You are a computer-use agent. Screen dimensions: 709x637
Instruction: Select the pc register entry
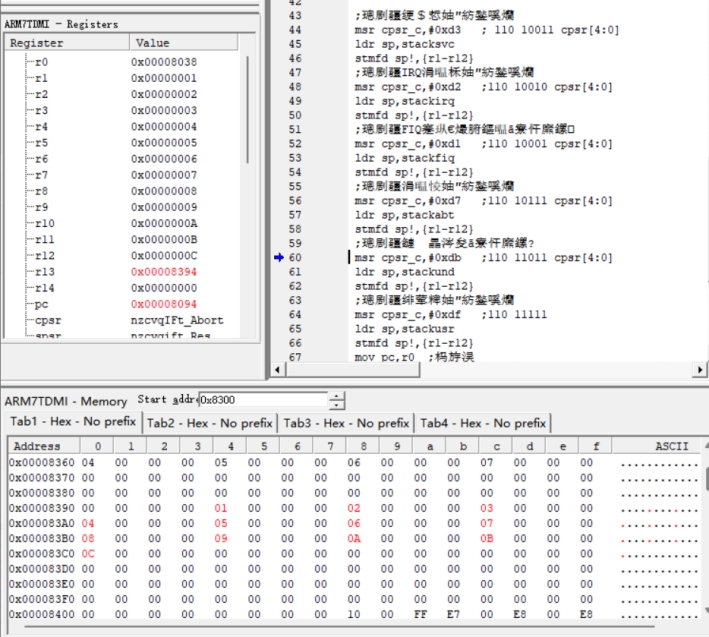[x=42, y=304]
